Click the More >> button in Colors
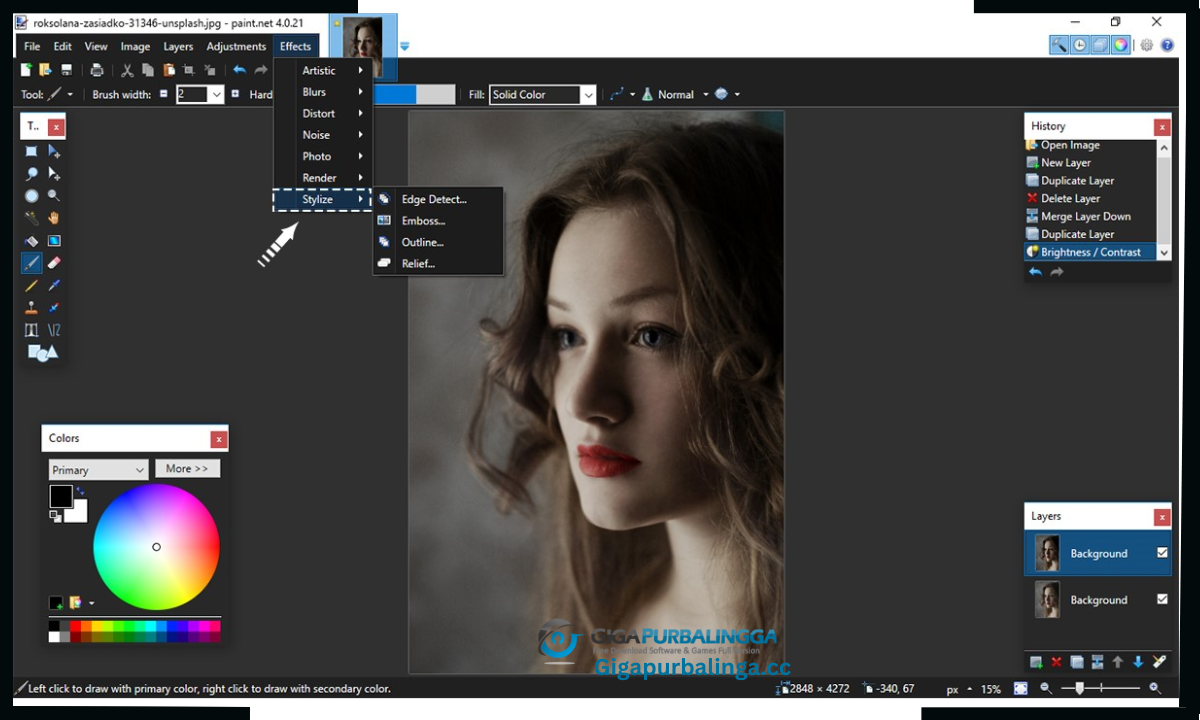1200x720 pixels. [x=187, y=468]
